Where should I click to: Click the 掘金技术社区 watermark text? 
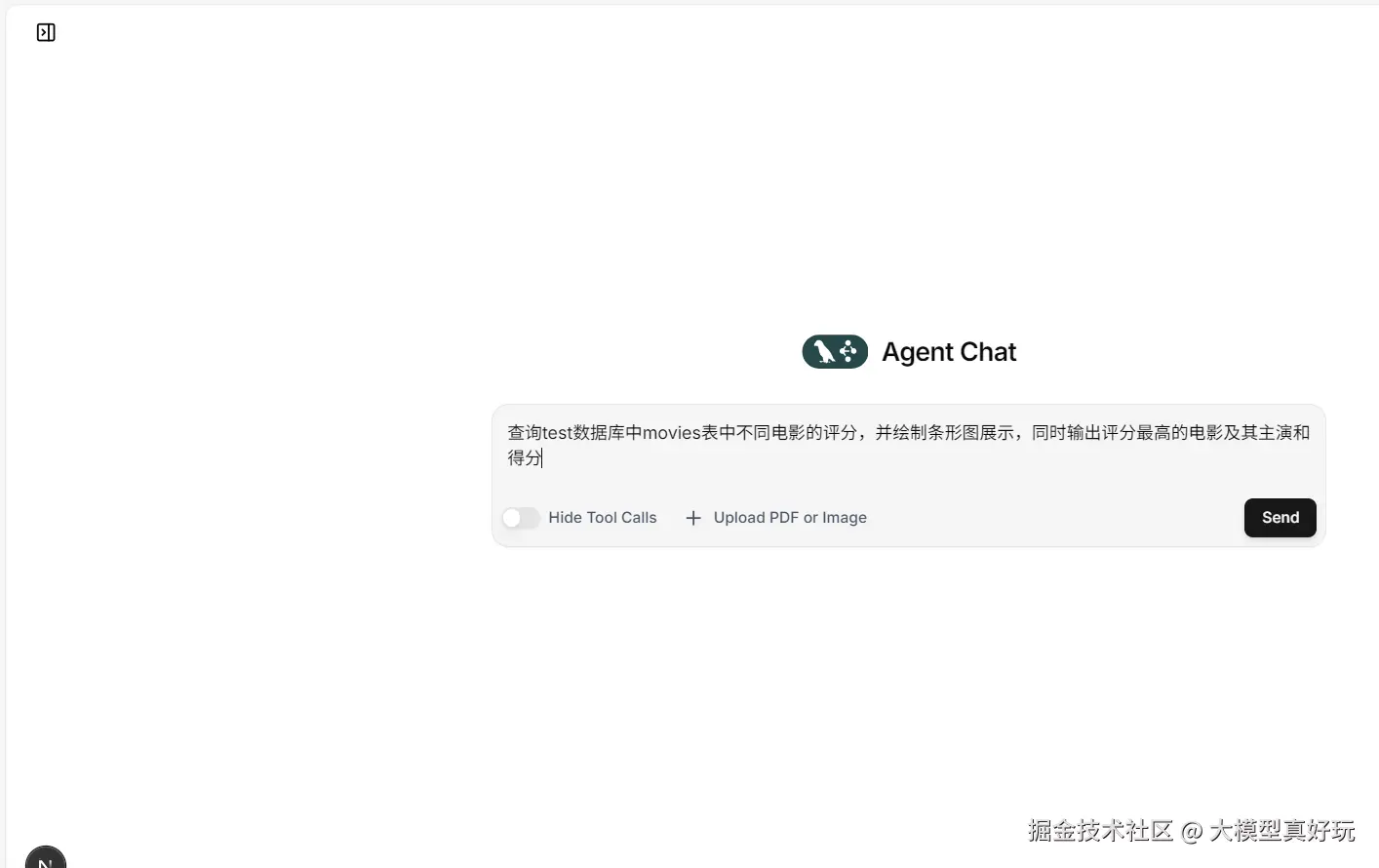click(x=1100, y=831)
